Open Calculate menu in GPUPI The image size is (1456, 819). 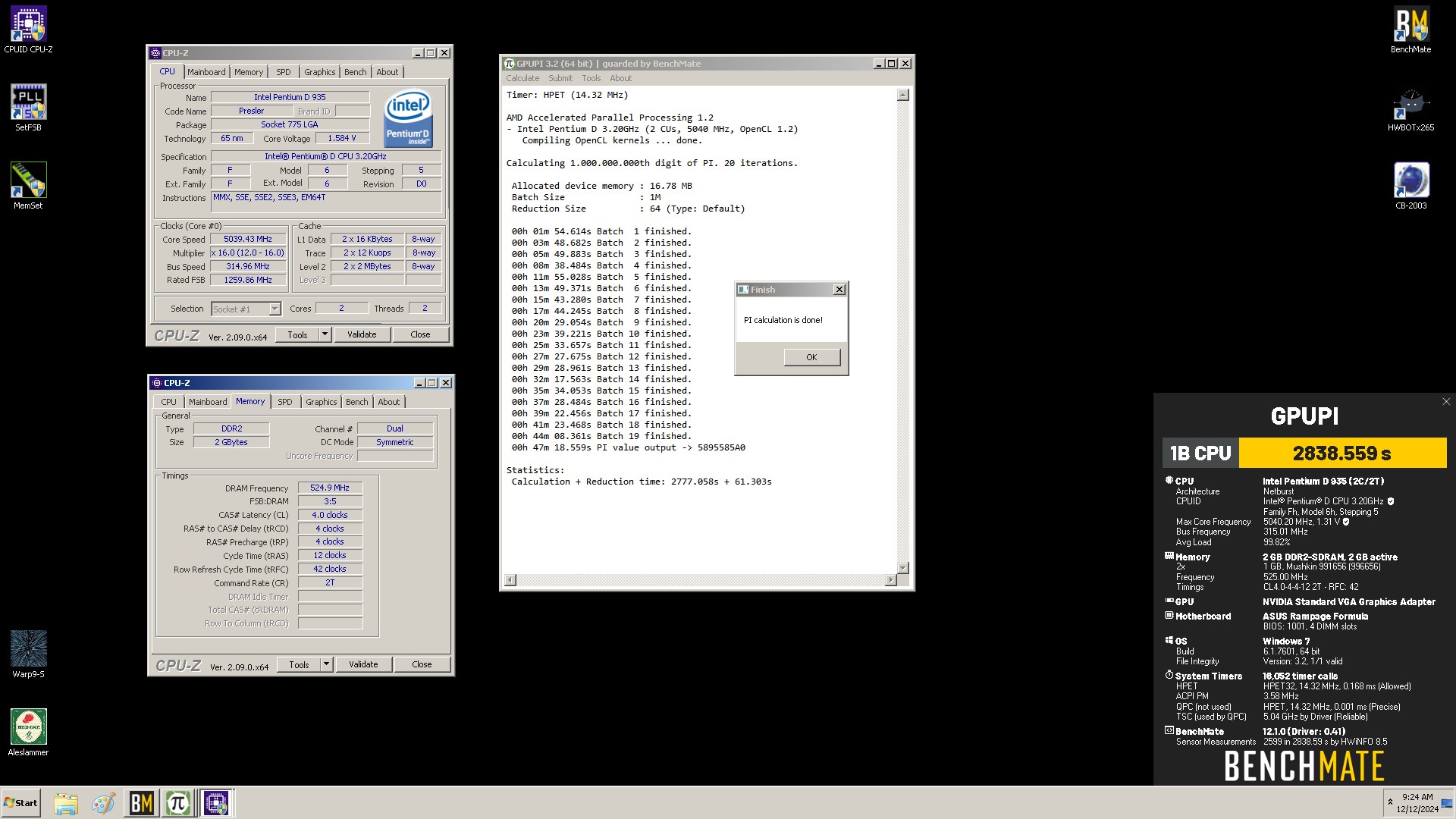522,78
